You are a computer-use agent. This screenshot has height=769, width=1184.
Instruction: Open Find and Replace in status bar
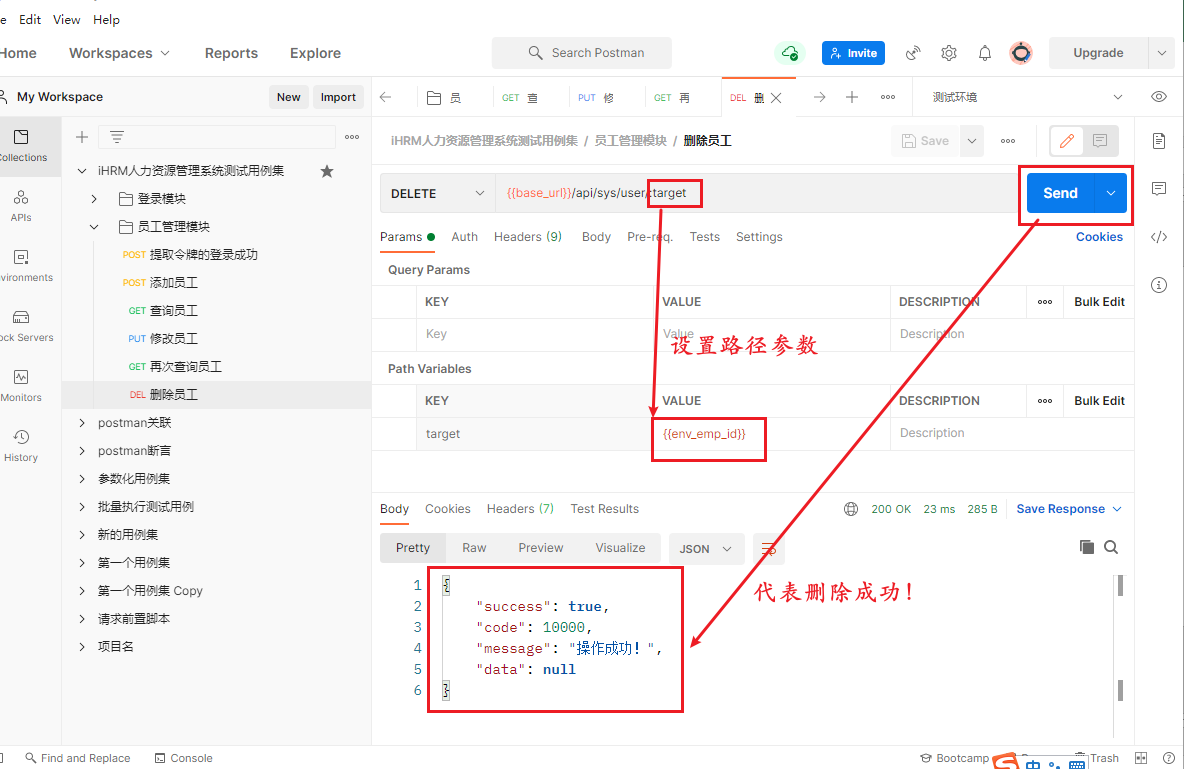(78, 758)
